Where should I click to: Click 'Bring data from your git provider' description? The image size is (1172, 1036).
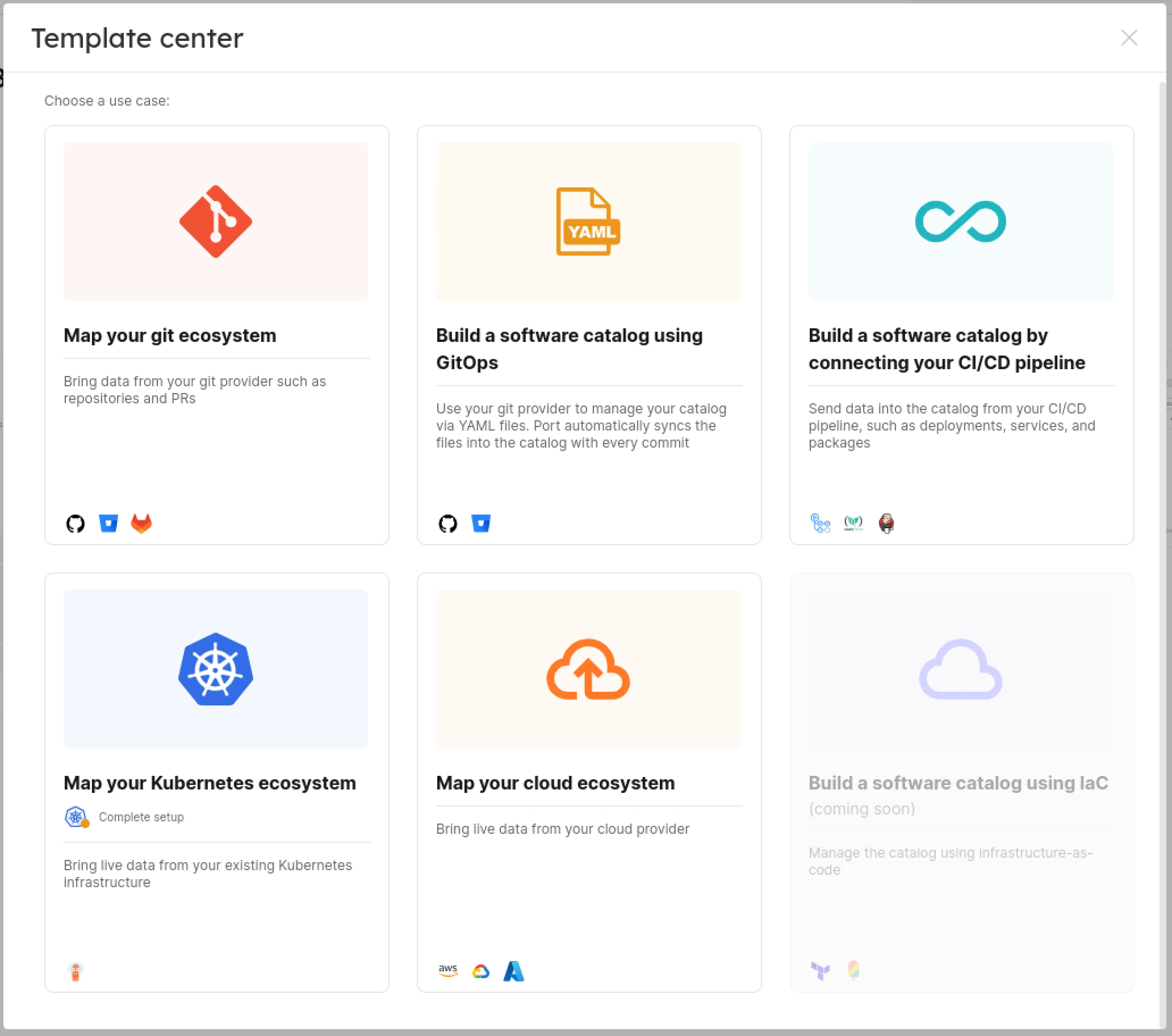(x=194, y=390)
